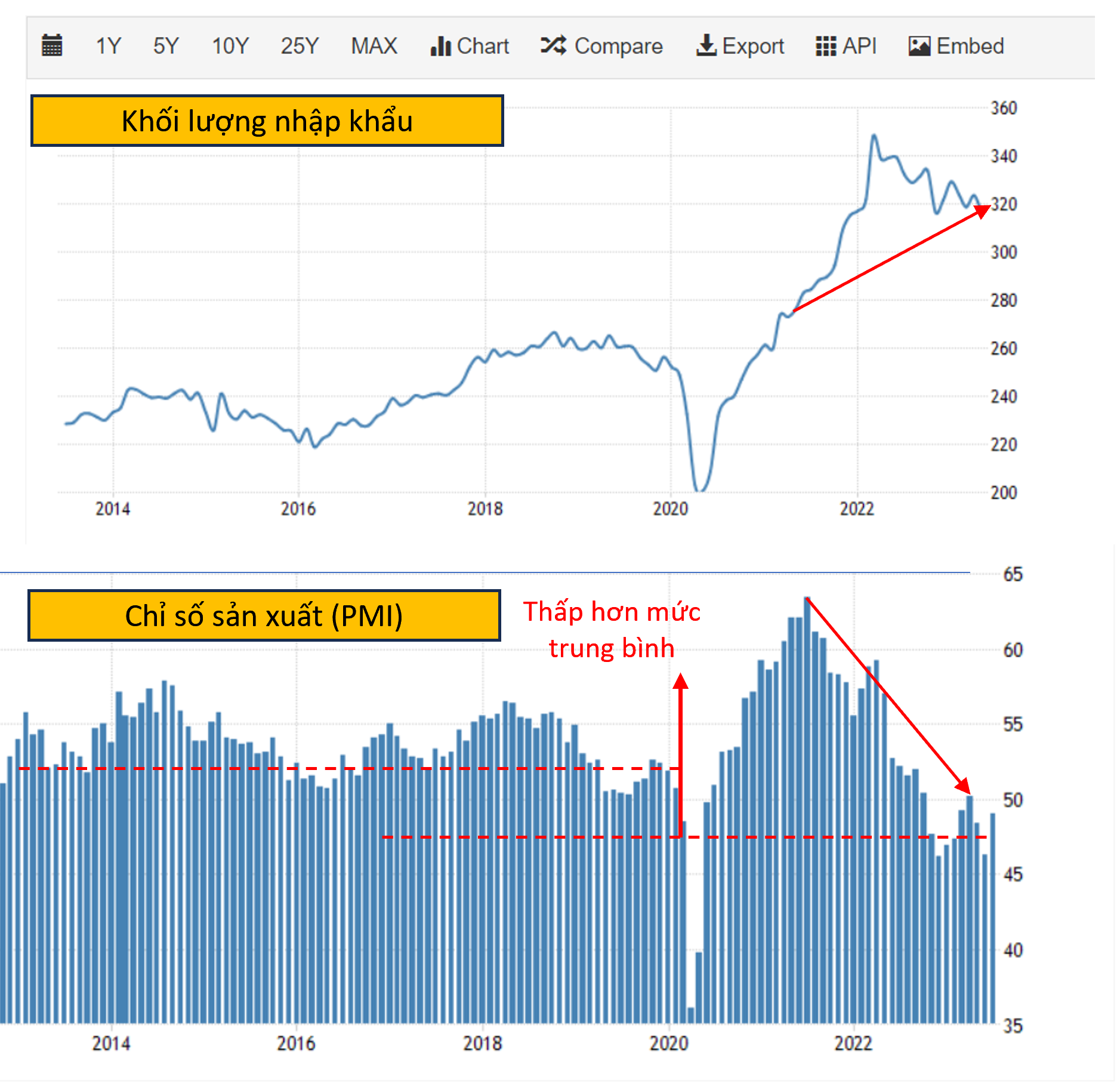Show the MAX time range
The image size is (1120, 1084).
click(374, 46)
